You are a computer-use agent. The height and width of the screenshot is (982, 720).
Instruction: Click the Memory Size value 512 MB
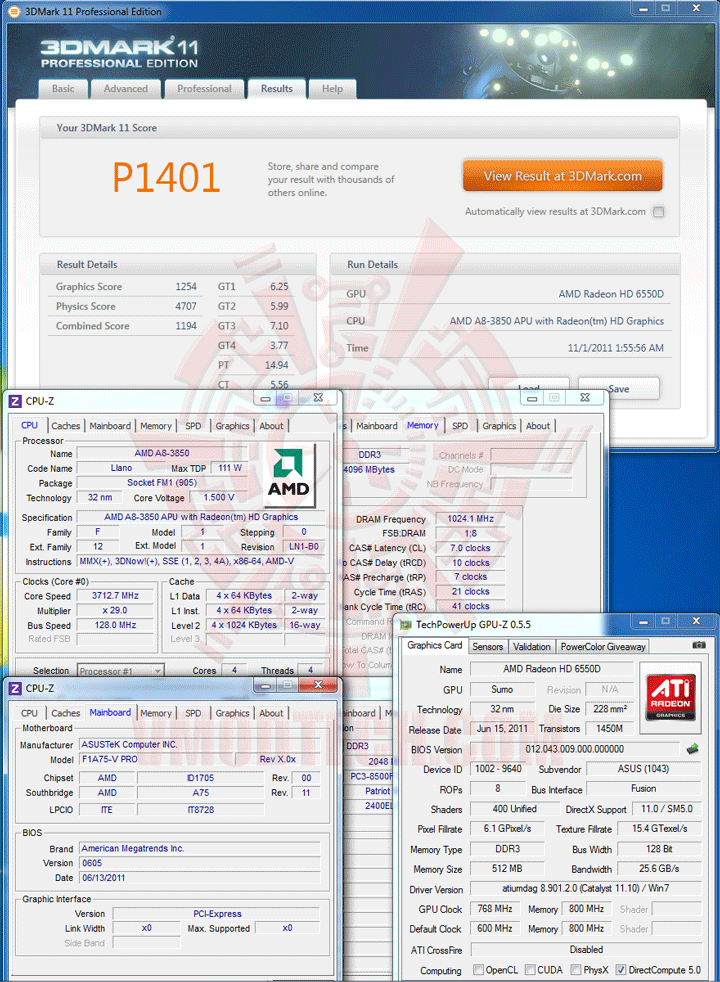(x=507, y=869)
